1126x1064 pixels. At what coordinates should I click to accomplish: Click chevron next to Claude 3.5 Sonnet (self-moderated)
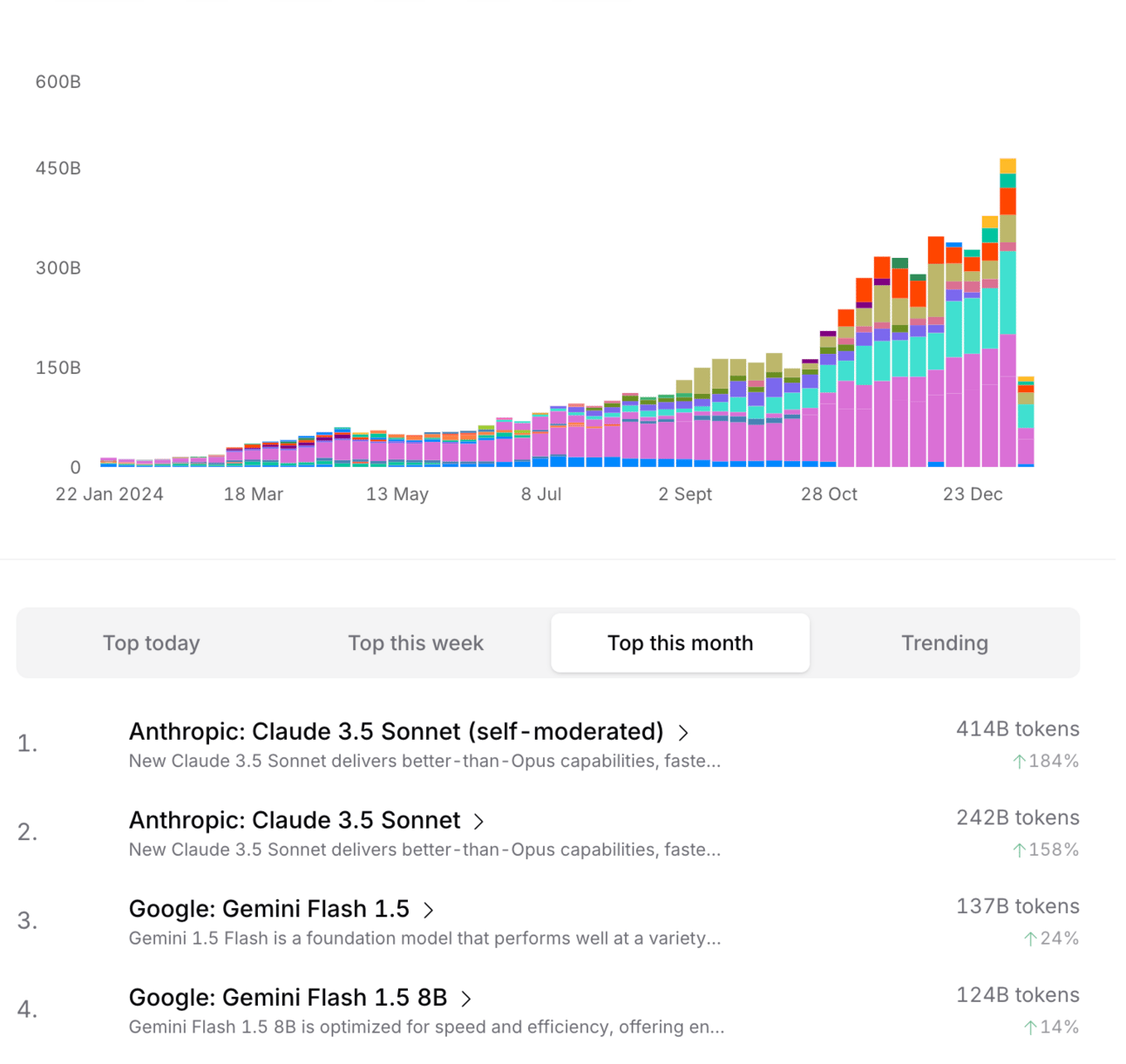tap(683, 733)
